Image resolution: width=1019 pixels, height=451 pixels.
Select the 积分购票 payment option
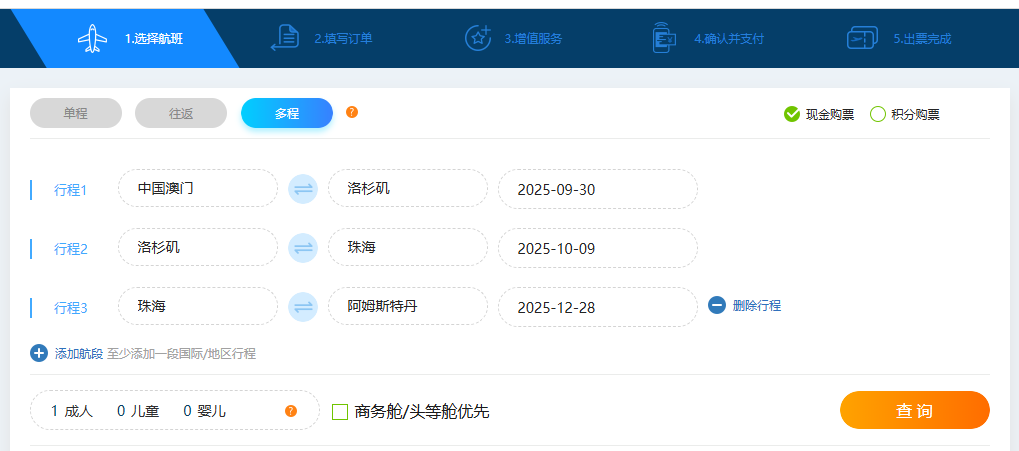(x=905, y=114)
